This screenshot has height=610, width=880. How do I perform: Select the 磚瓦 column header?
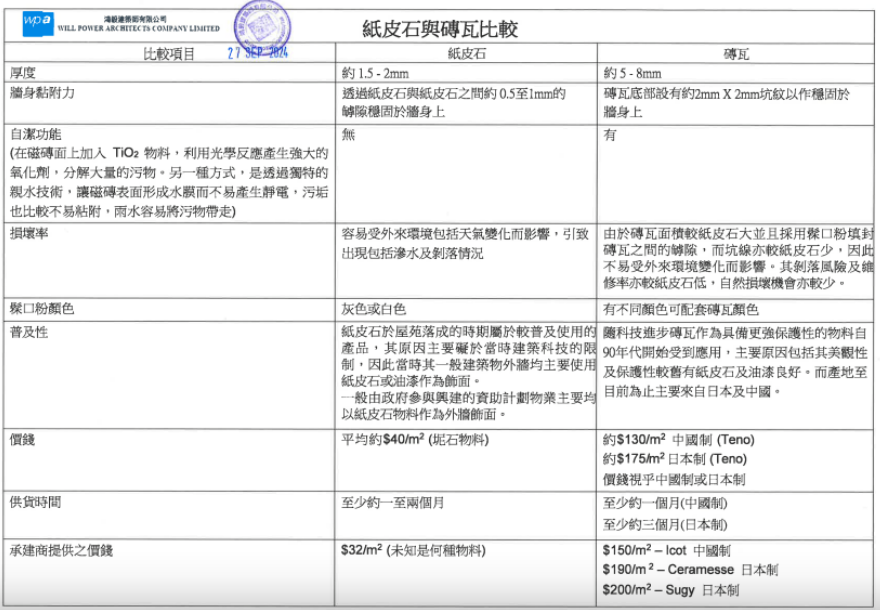tap(737, 54)
